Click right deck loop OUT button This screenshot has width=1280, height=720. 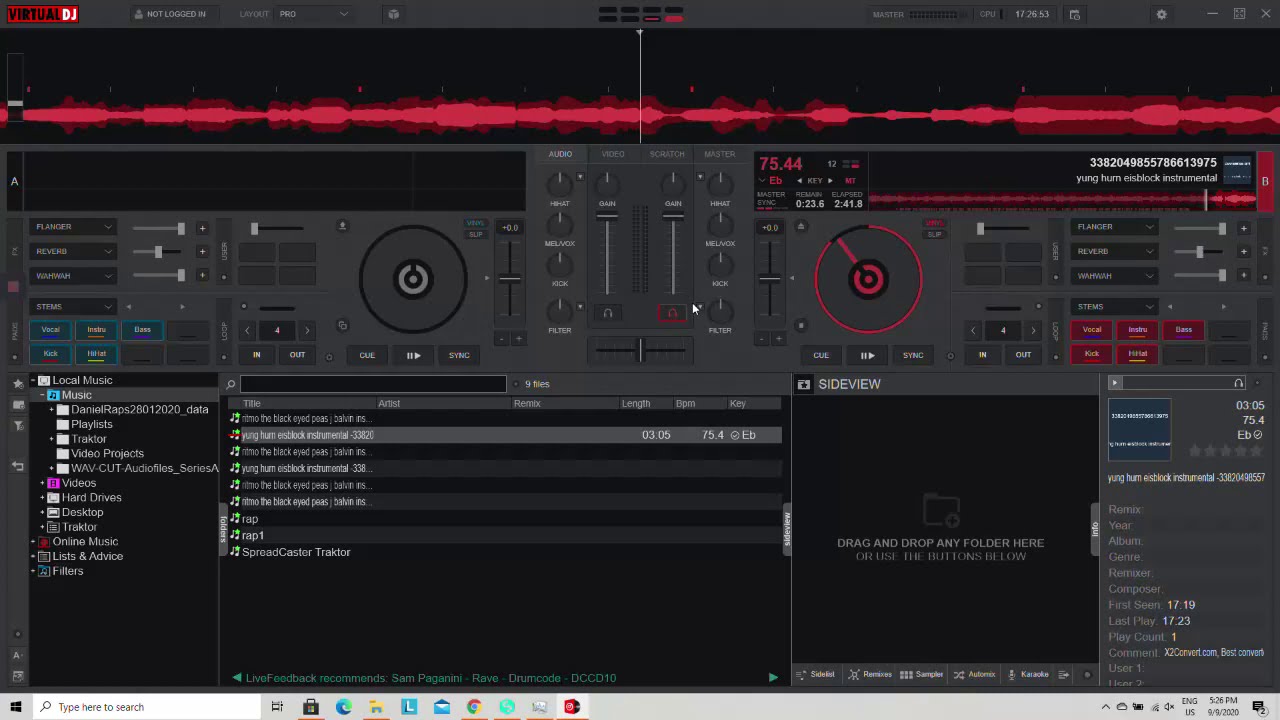pos(1023,355)
